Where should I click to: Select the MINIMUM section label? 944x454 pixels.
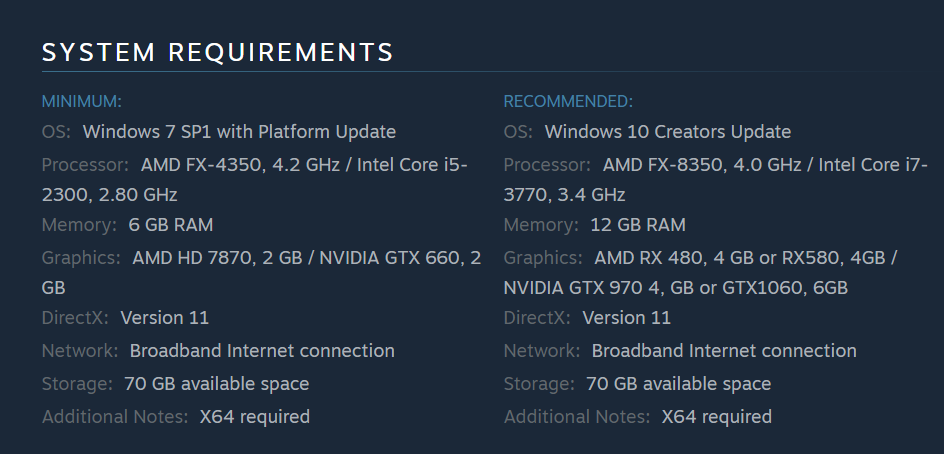[x=81, y=101]
